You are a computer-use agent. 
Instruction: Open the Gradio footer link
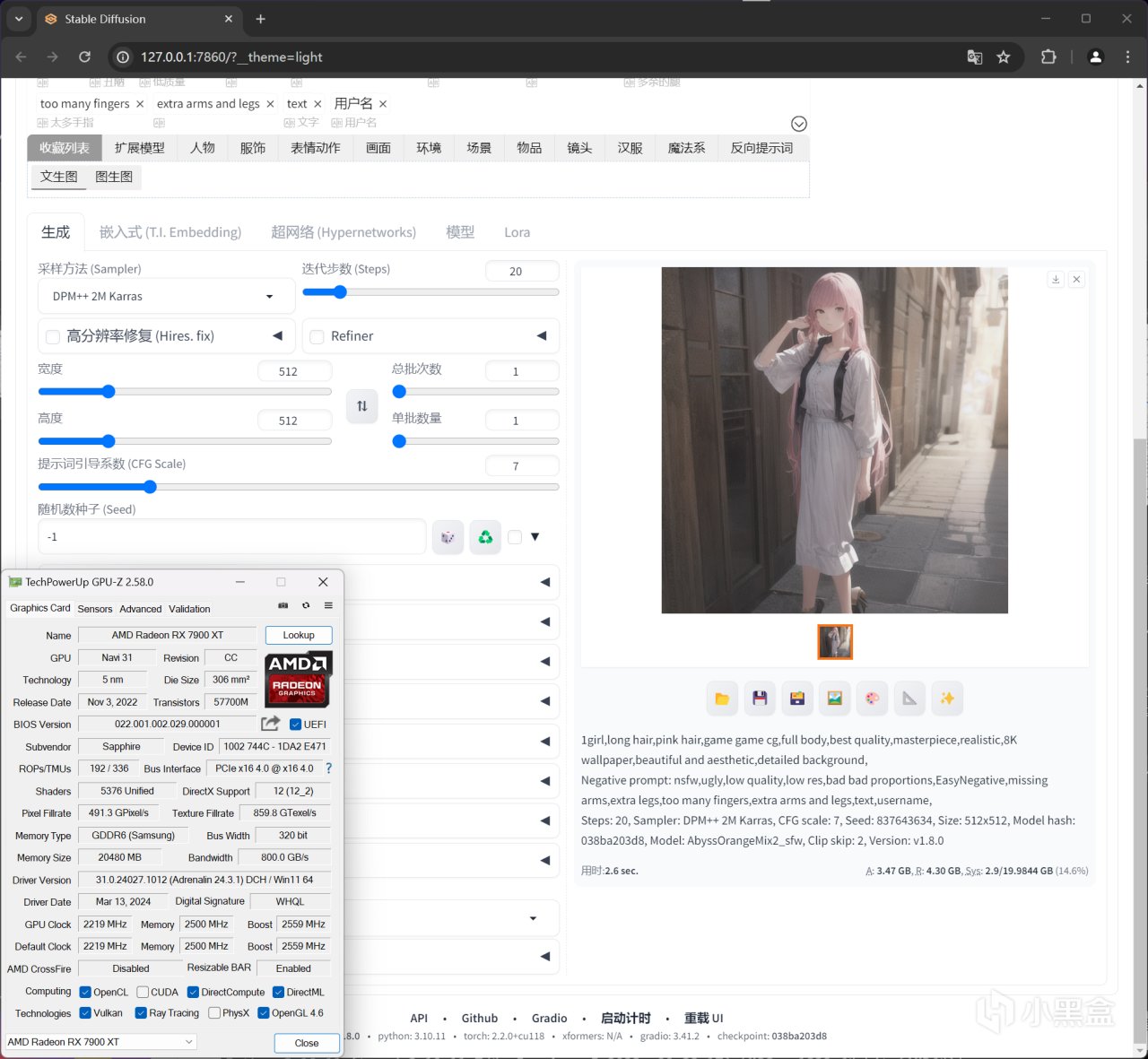click(x=550, y=1019)
